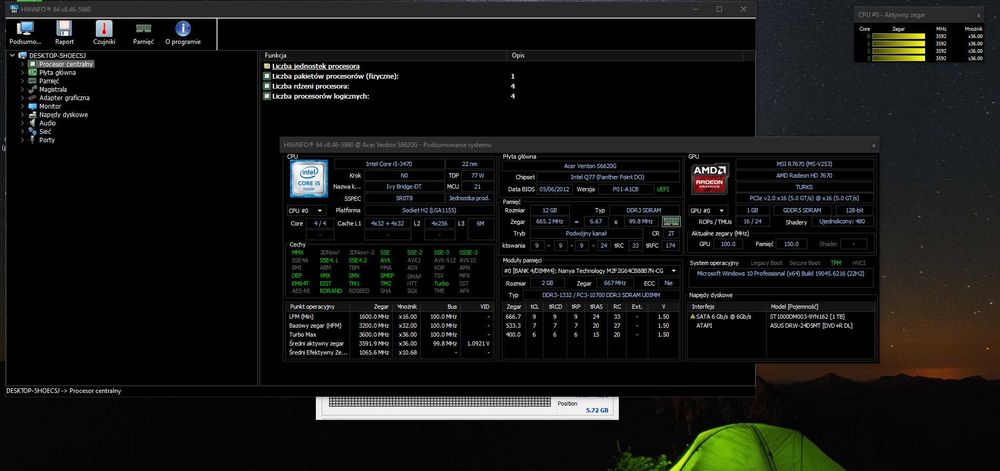1000x471 pixels.
Task: Click the Pamięć icon in the hardware tree
Action: coord(33,81)
